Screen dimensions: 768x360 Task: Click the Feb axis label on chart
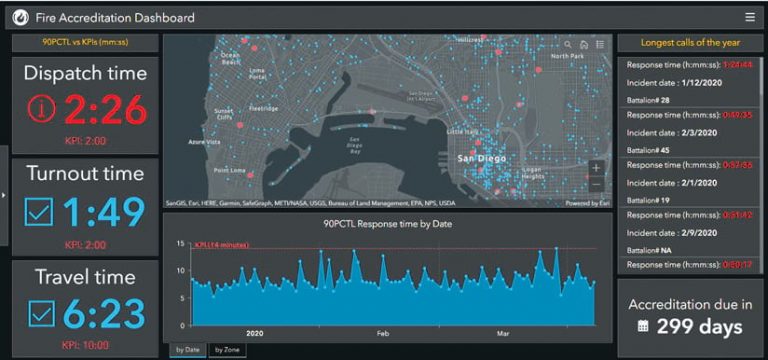[383, 334]
